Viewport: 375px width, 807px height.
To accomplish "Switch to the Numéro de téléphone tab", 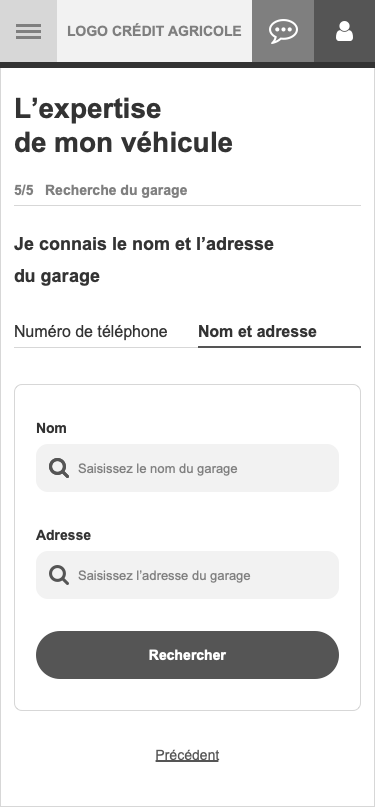I will (91, 331).
